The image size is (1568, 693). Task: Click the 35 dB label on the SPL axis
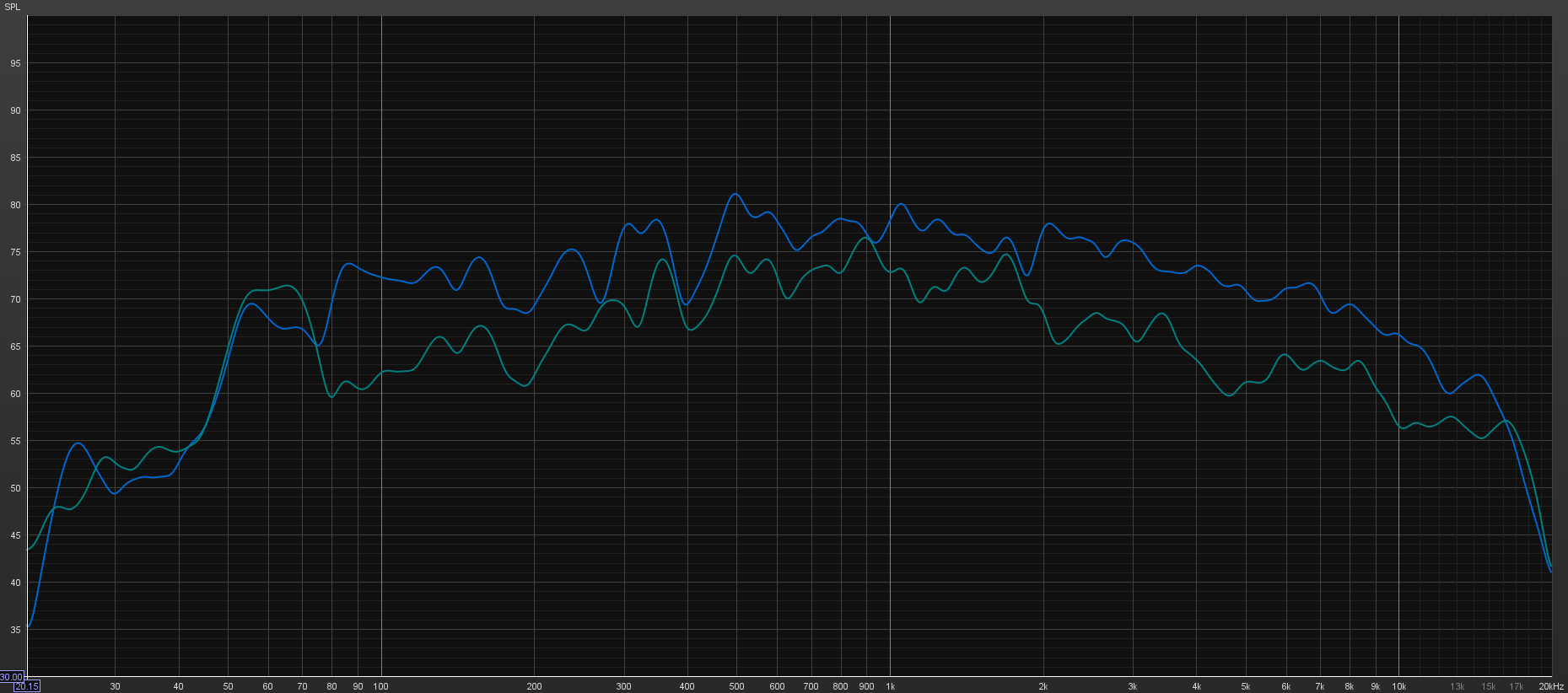coord(16,630)
